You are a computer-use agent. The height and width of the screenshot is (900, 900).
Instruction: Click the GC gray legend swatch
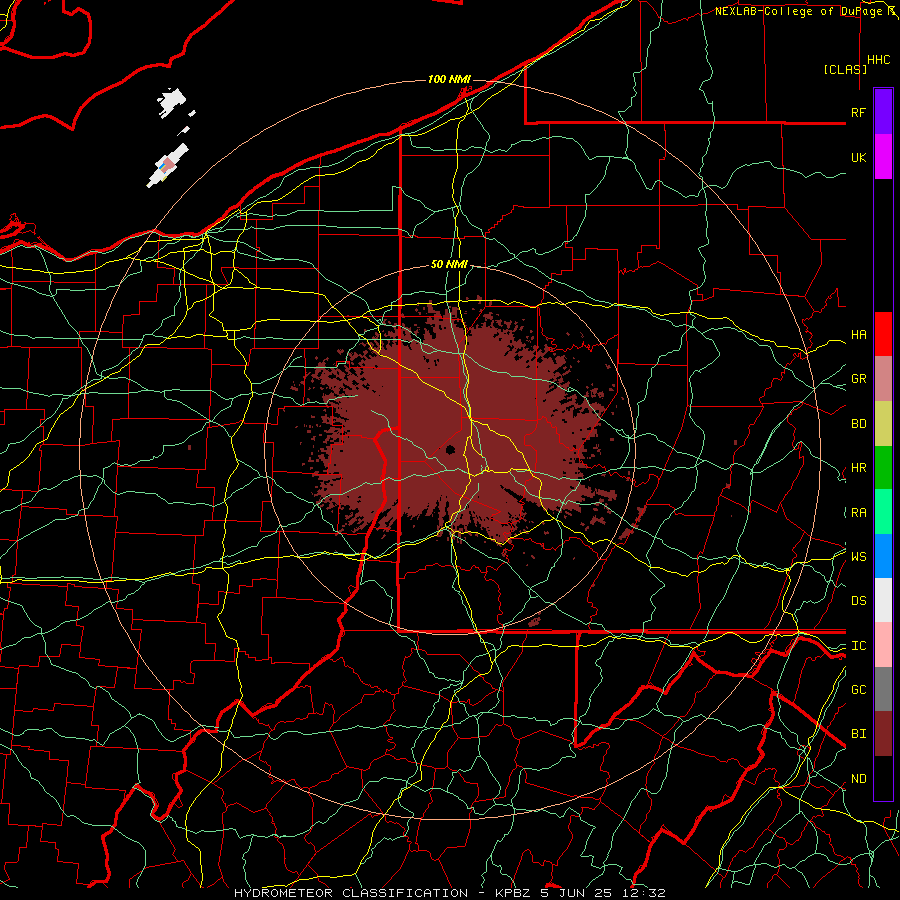click(x=883, y=689)
